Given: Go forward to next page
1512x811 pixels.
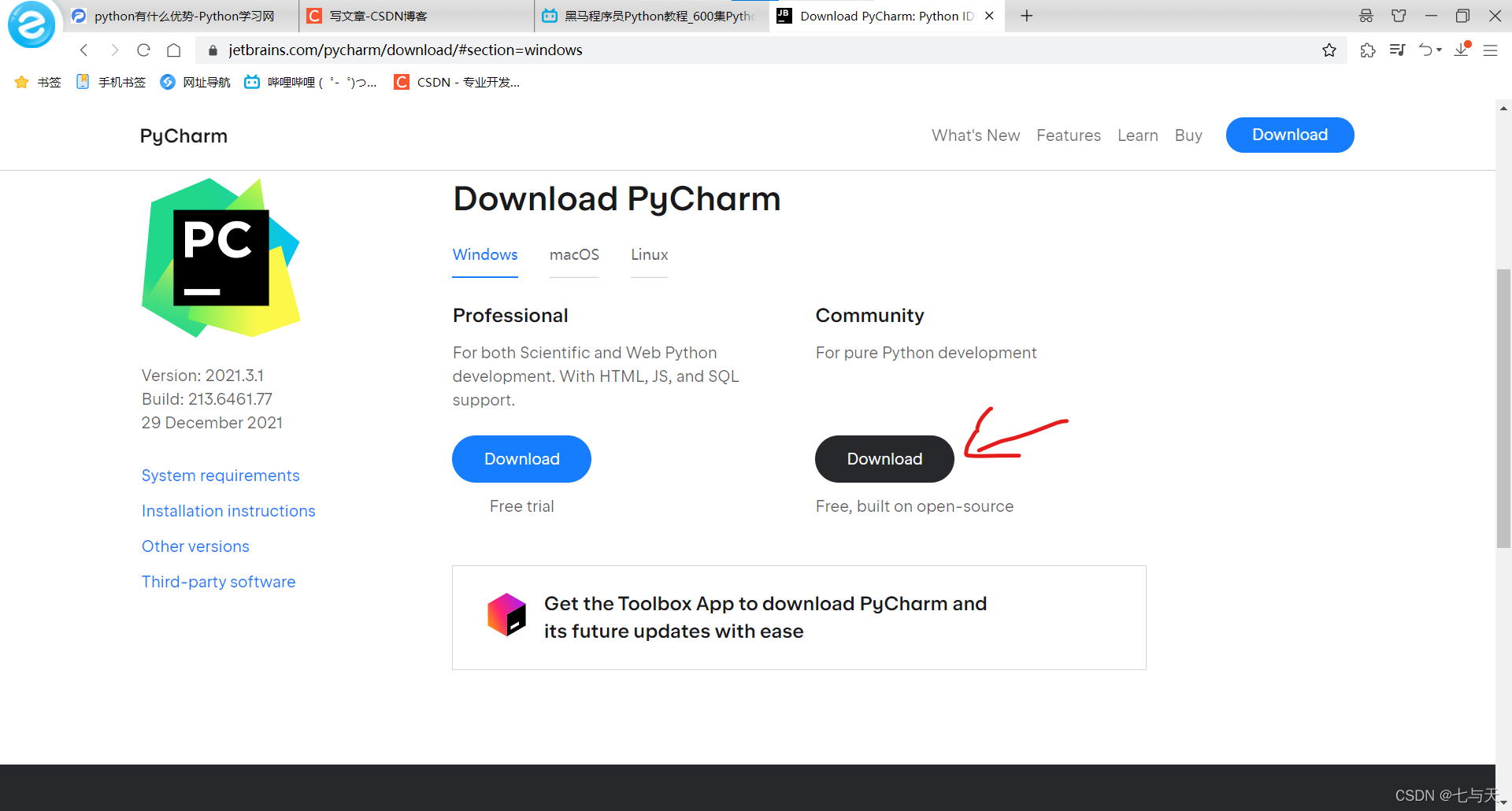Looking at the screenshot, I should point(114,50).
